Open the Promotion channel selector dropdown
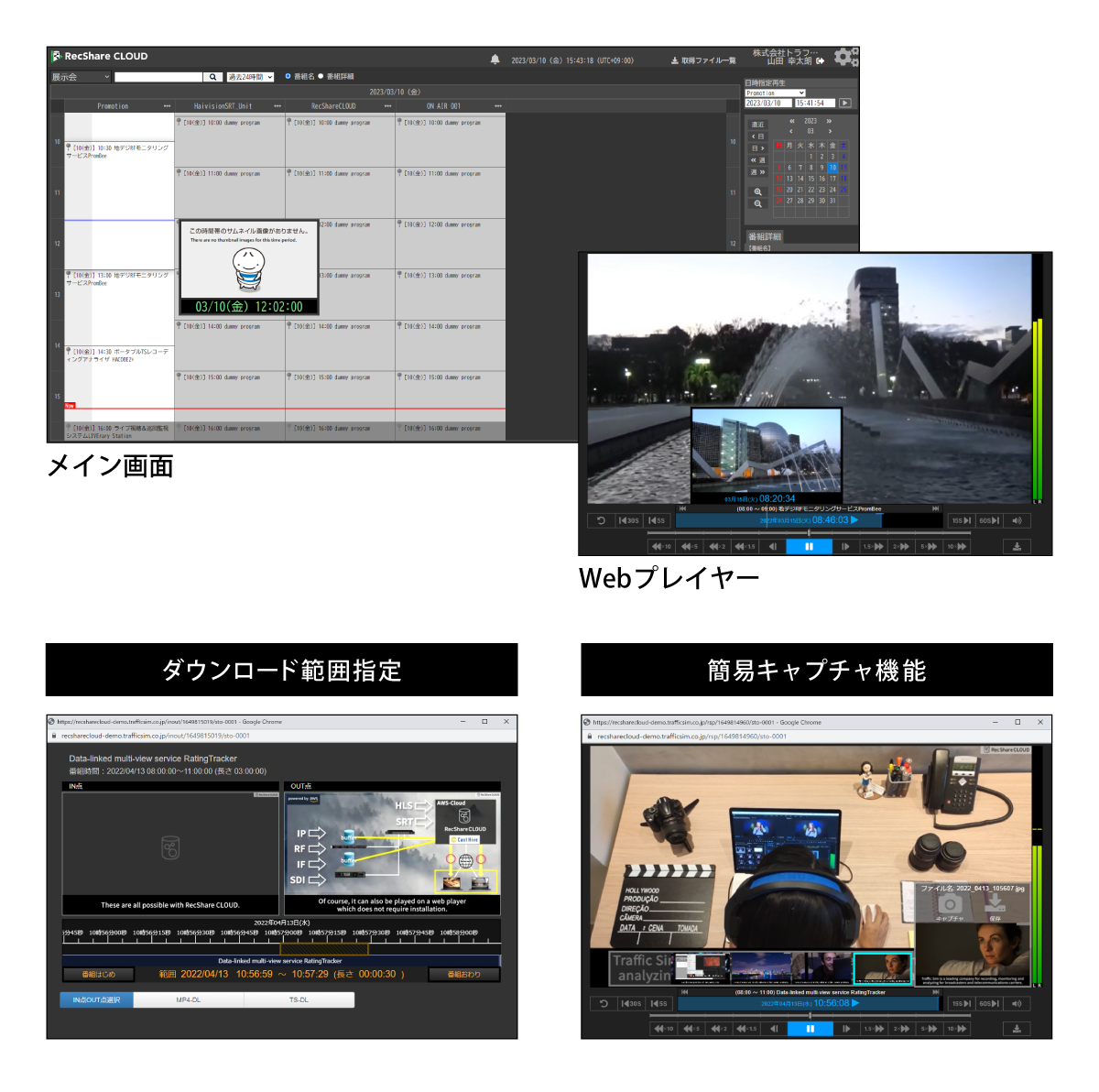Image resolution: width=1099 pixels, height=1092 pixels. click(x=776, y=93)
